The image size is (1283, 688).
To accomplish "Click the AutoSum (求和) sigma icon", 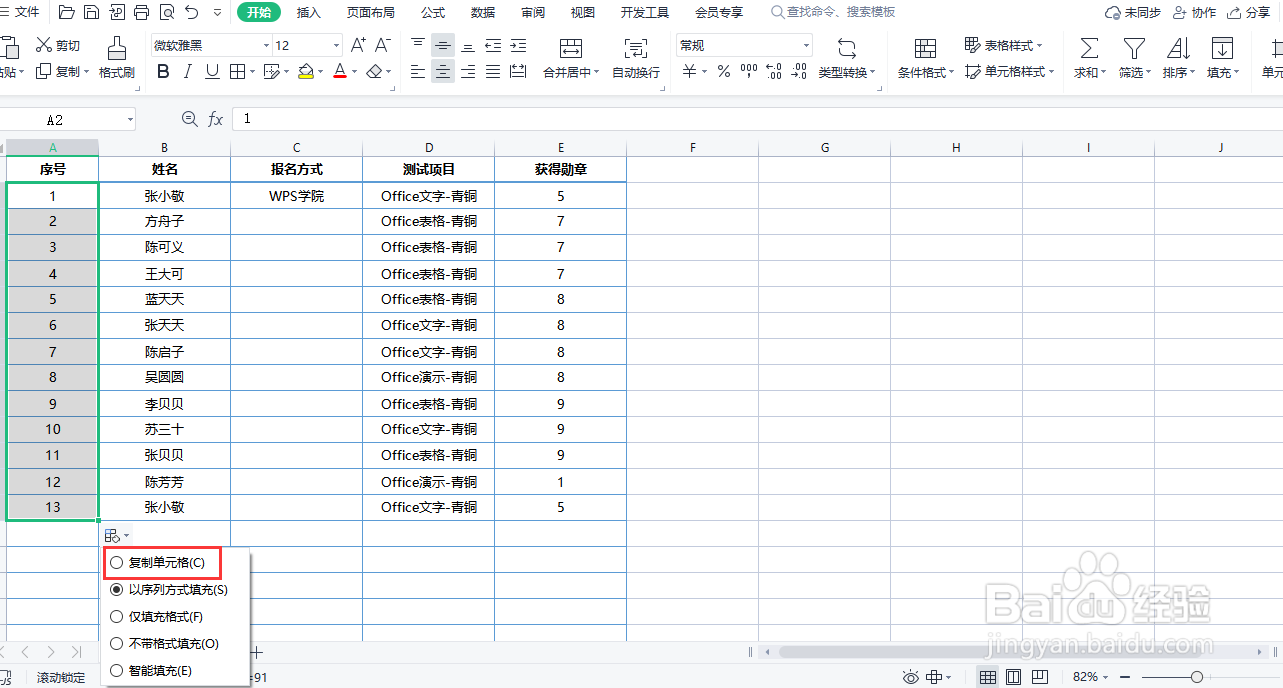I will (1089, 48).
